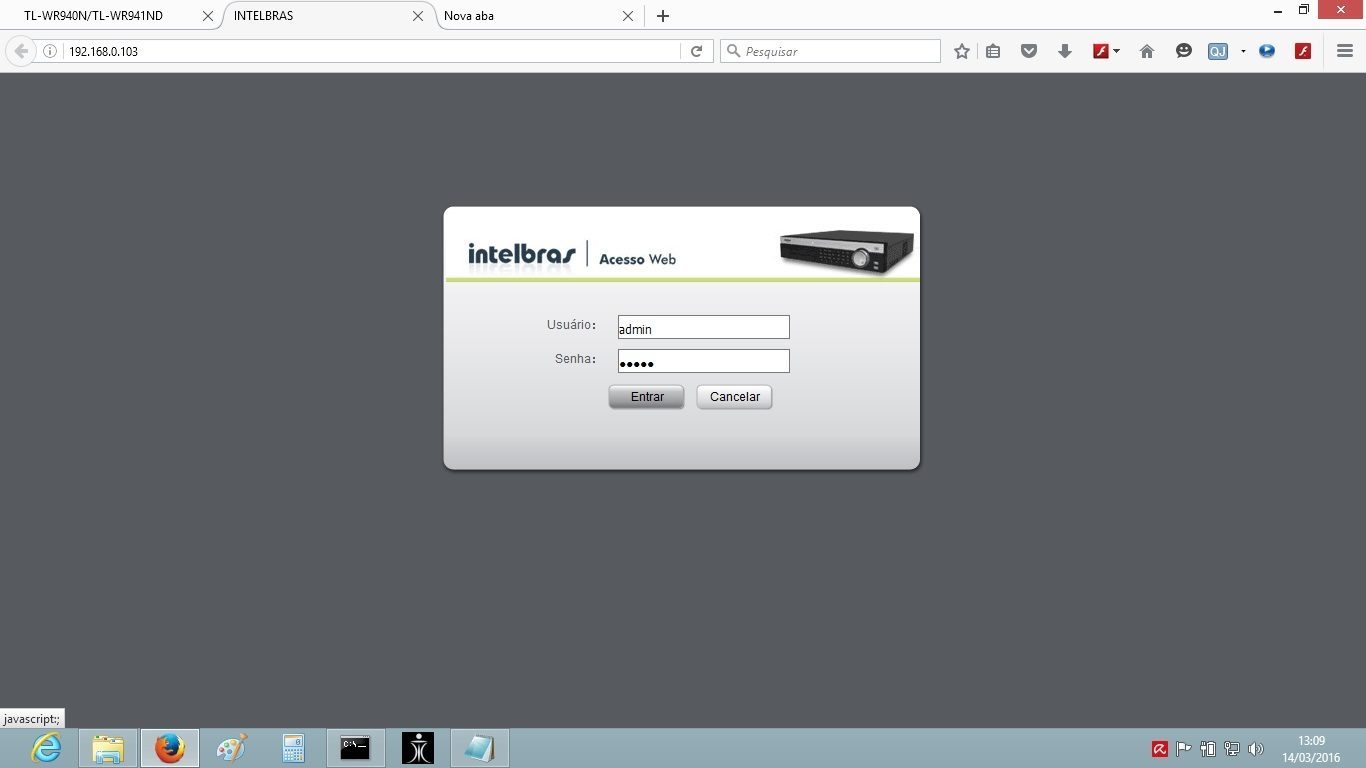Show site information for 192.168.0.103

(49, 51)
